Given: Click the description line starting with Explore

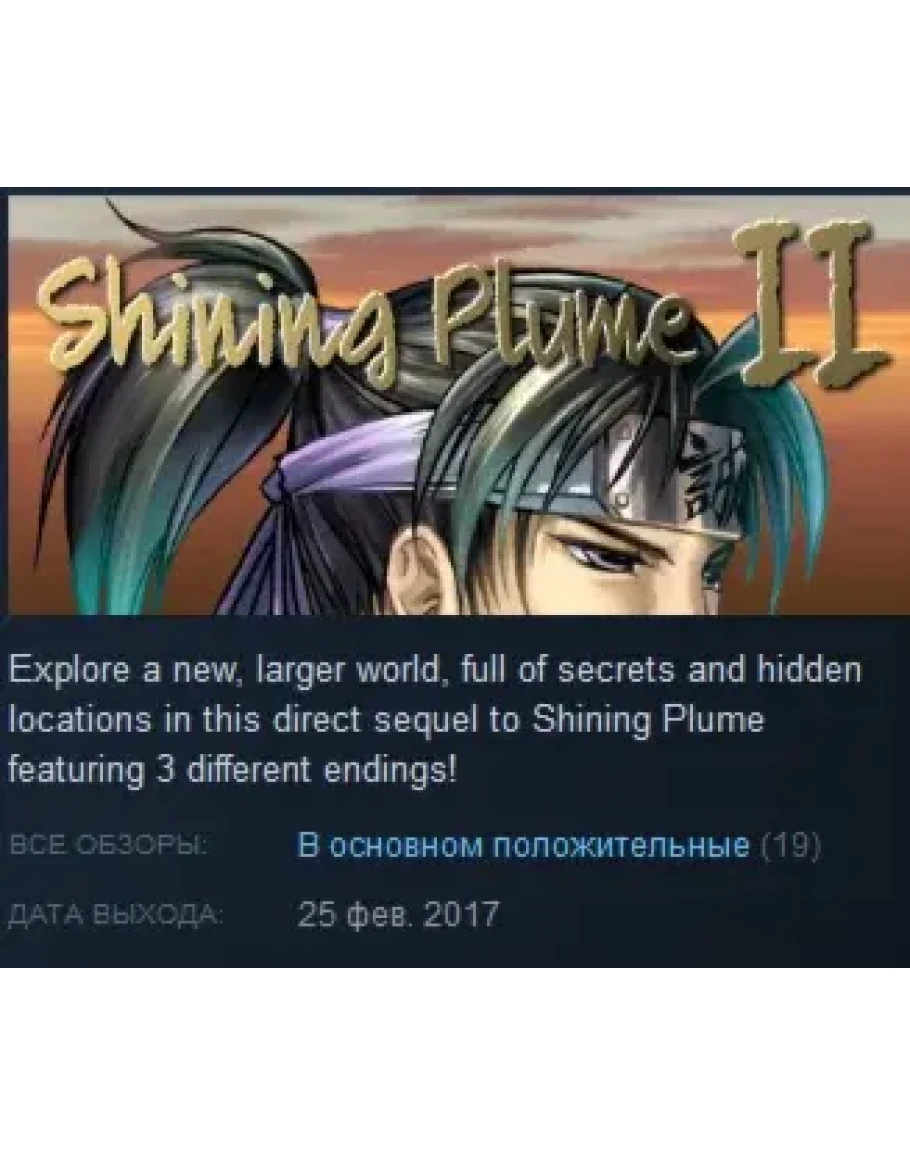Looking at the screenshot, I should [x=435, y=671].
